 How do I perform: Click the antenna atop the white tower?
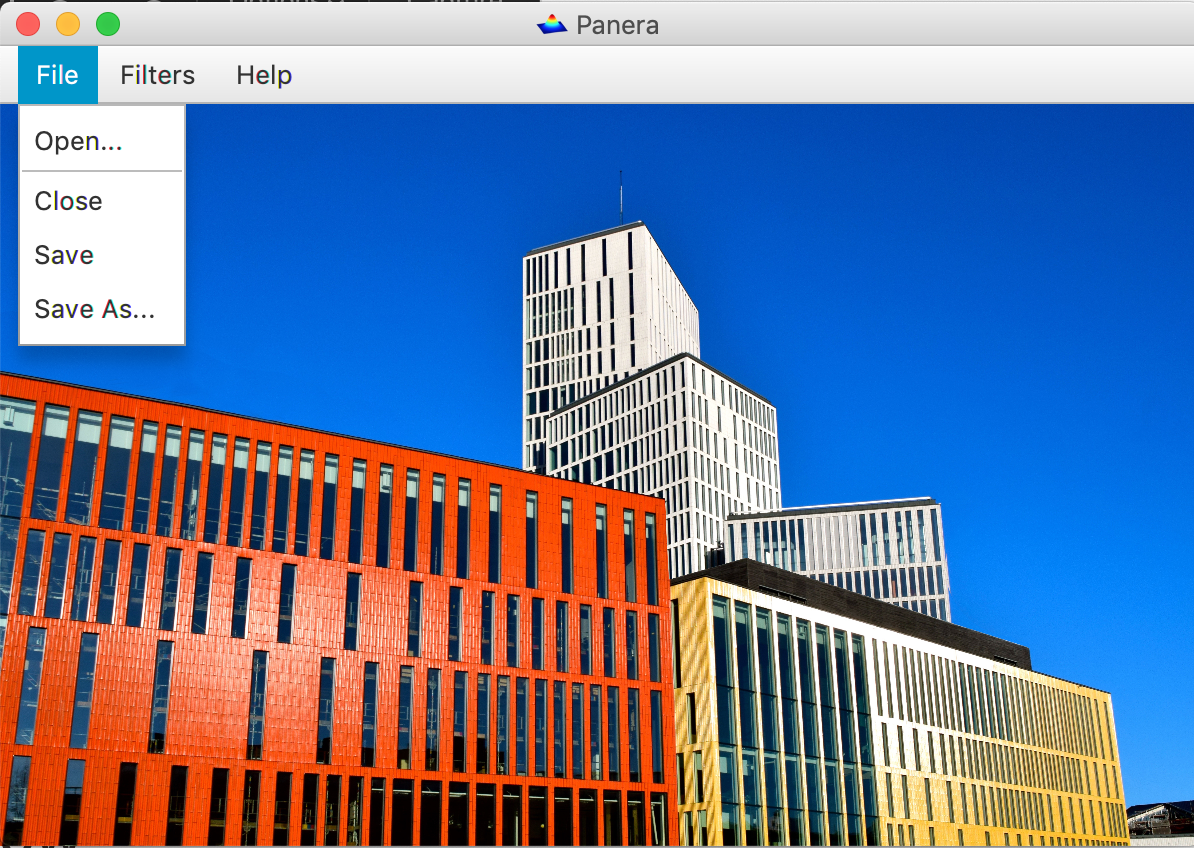point(621,197)
